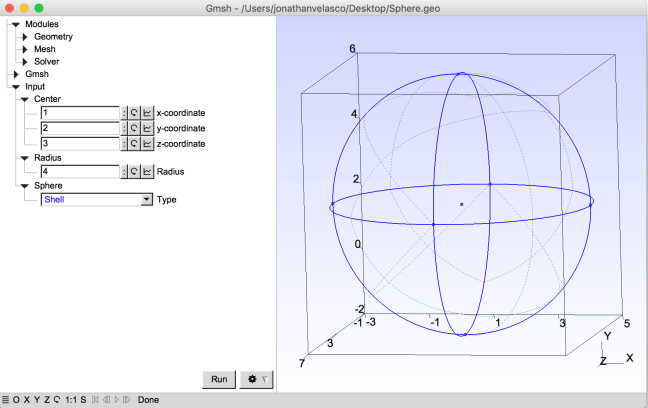The height and width of the screenshot is (408, 648).
Task: Expand the Solver module item
Action: point(25,62)
